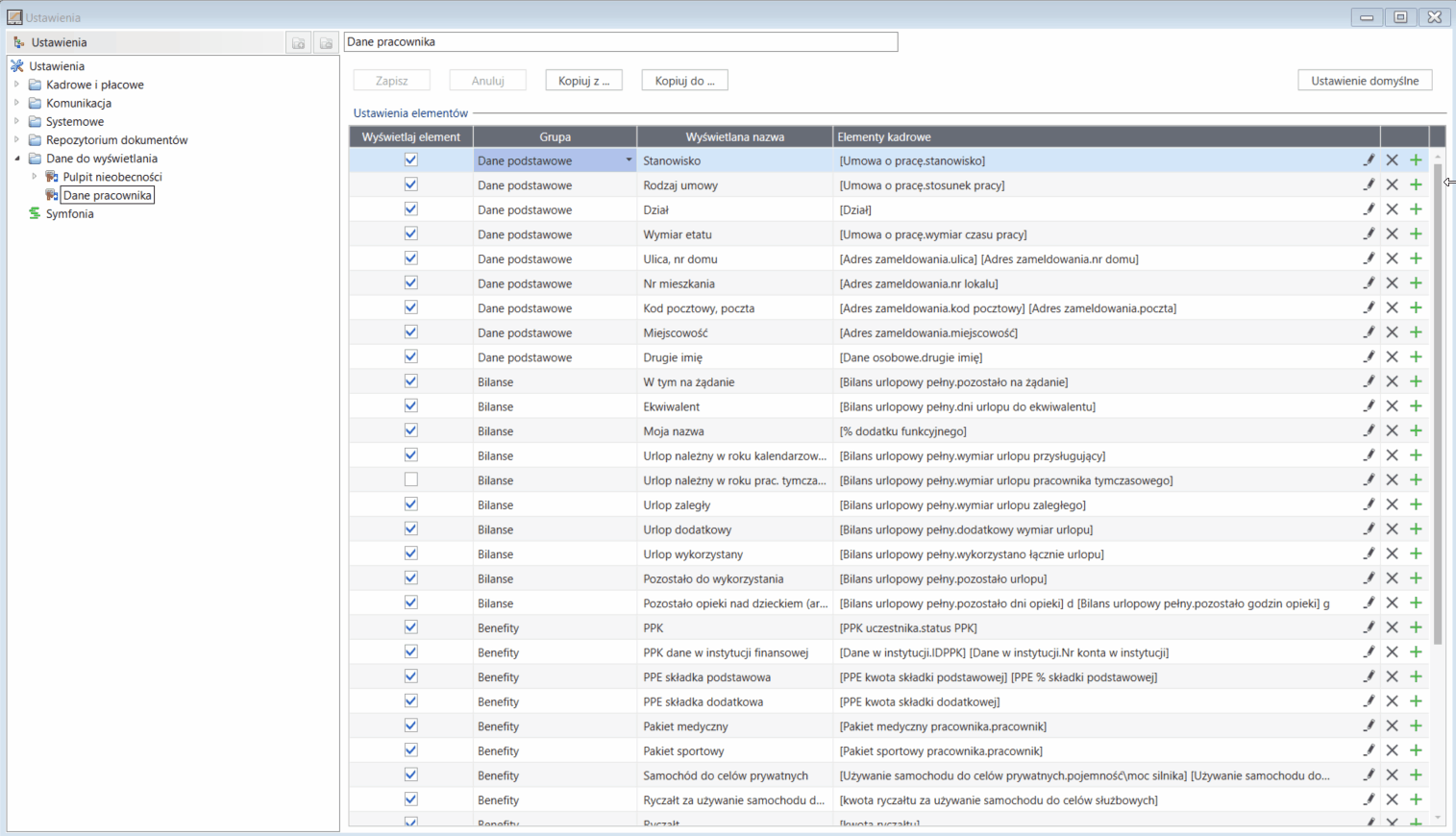
Task: Expand the Kadrowe i płacowe folder
Action: [x=16, y=85]
